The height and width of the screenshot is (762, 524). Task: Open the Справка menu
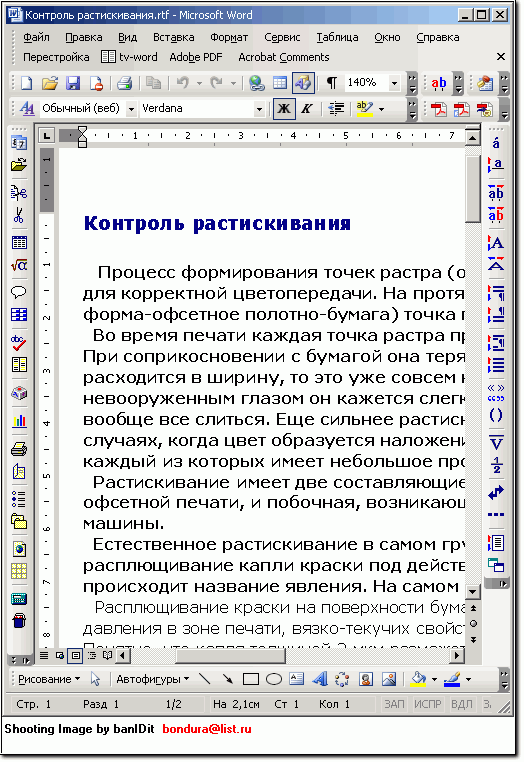pos(437,37)
